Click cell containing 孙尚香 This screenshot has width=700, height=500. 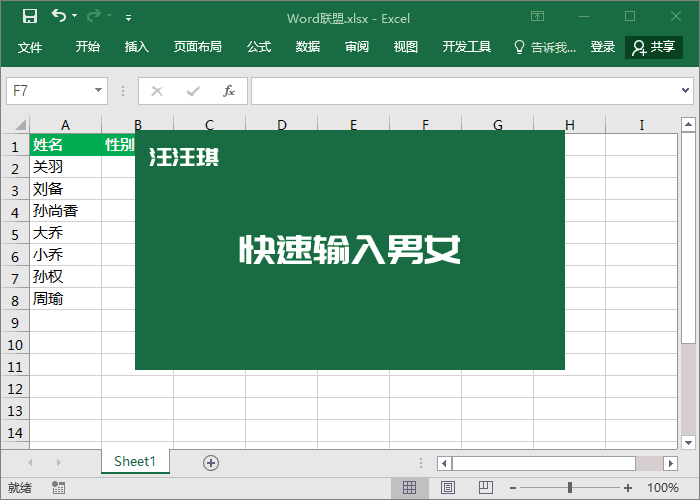click(66, 211)
